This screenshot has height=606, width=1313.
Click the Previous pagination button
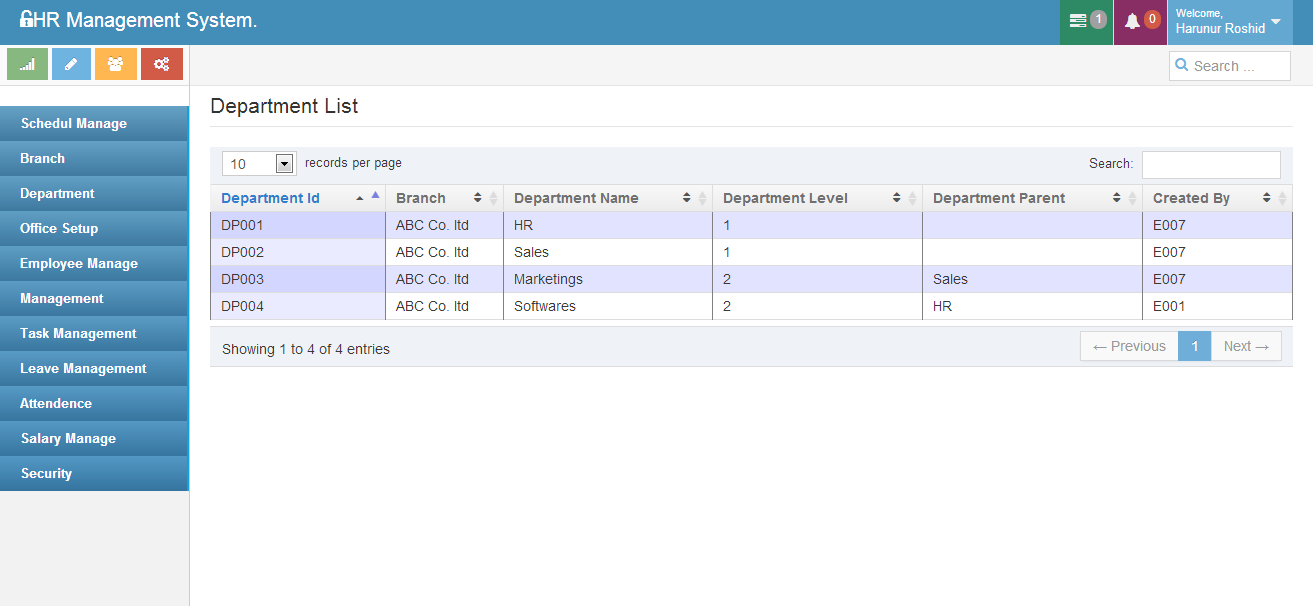coord(1129,346)
